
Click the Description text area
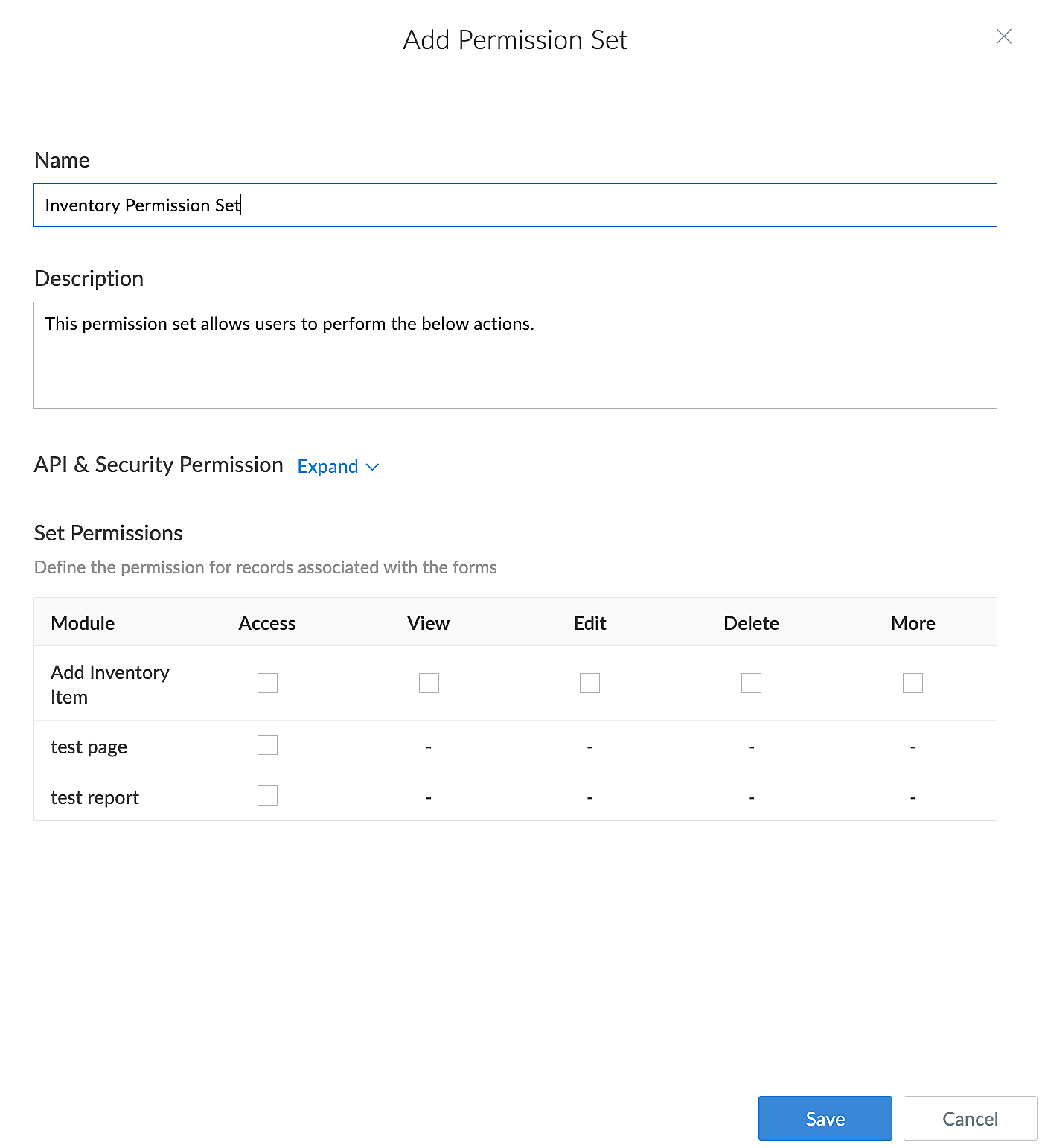[514, 354]
